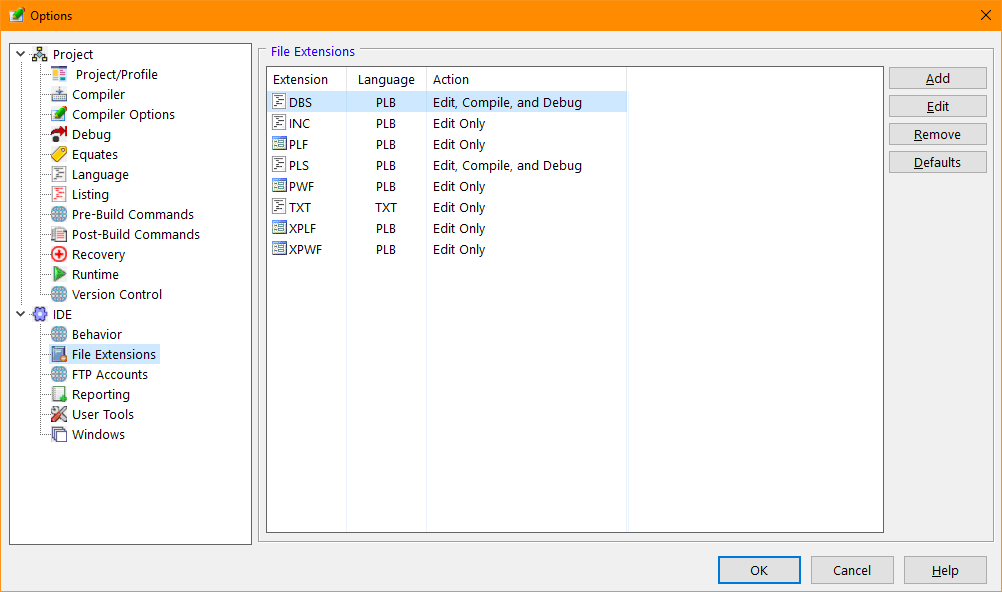The width and height of the screenshot is (1002, 592).
Task: Click the TXT file type icon
Action: [x=277, y=207]
